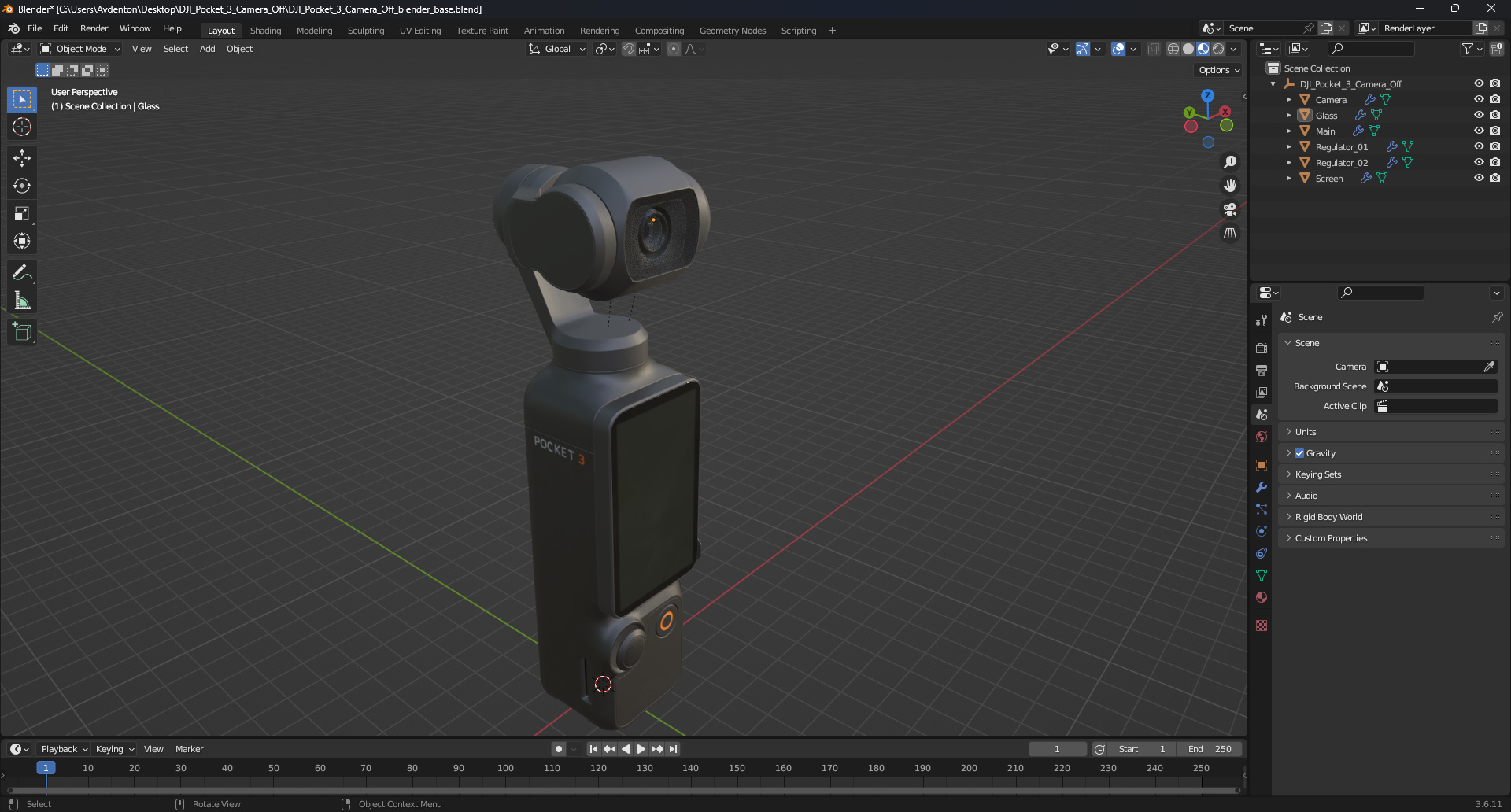1511x812 pixels.
Task: Select the Measure tool
Action: tap(22, 301)
